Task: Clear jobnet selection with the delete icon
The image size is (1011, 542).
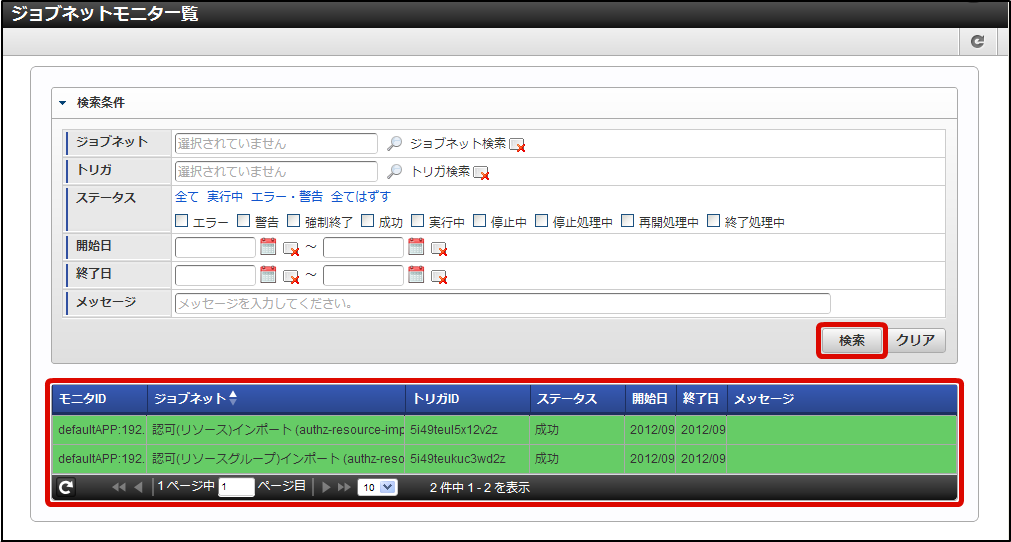Action: click(x=517, y=145)
